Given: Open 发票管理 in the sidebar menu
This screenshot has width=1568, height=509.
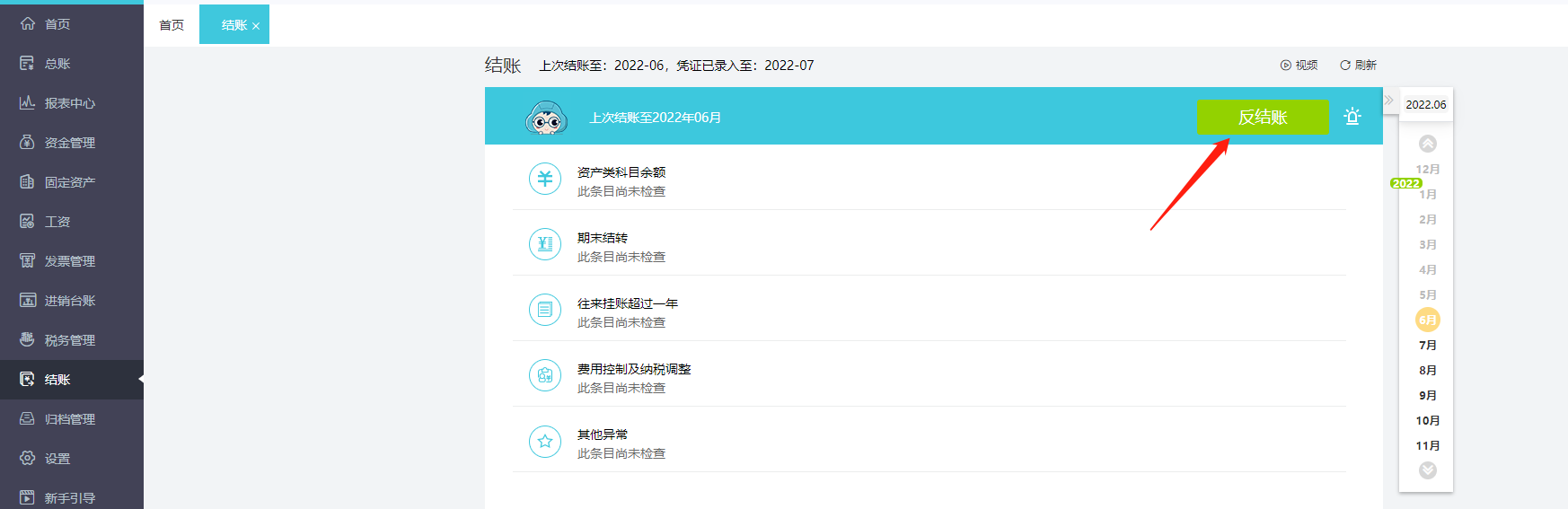Looking at the screenshot, I should [x=72, y=261].
